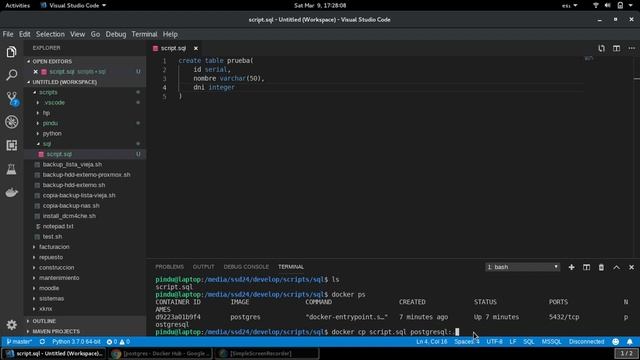Split the editor to the right
This screenshot has height=360, width=640.
tap(616, 48)
